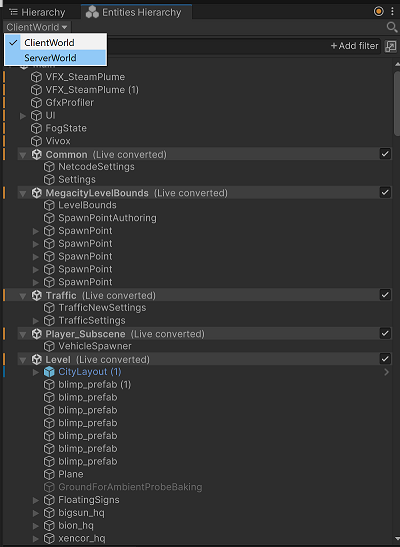The image size is (400, 547).
Task: Toggle the Player_Subscene checkbox
Action: point(385,333)
